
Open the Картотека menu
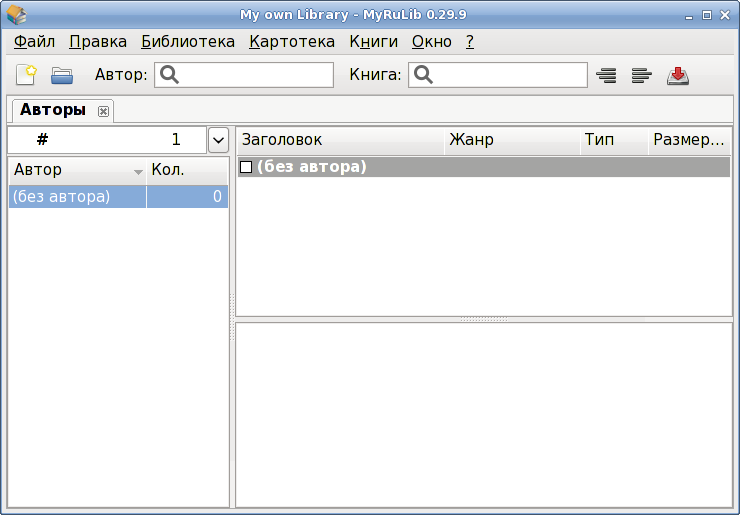click(x=292, y=42)
